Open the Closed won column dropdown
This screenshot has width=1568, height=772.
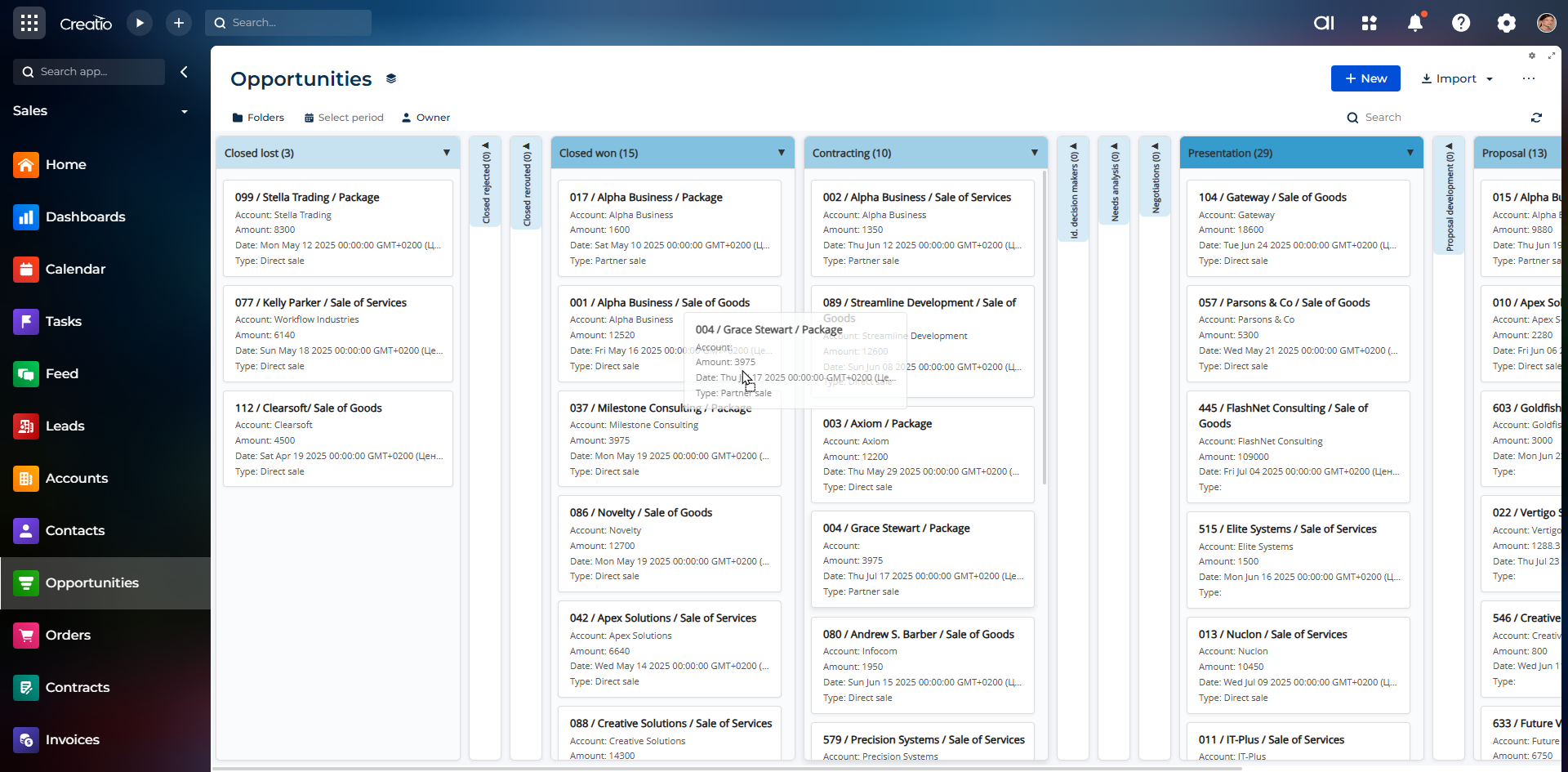click(781, 153)
